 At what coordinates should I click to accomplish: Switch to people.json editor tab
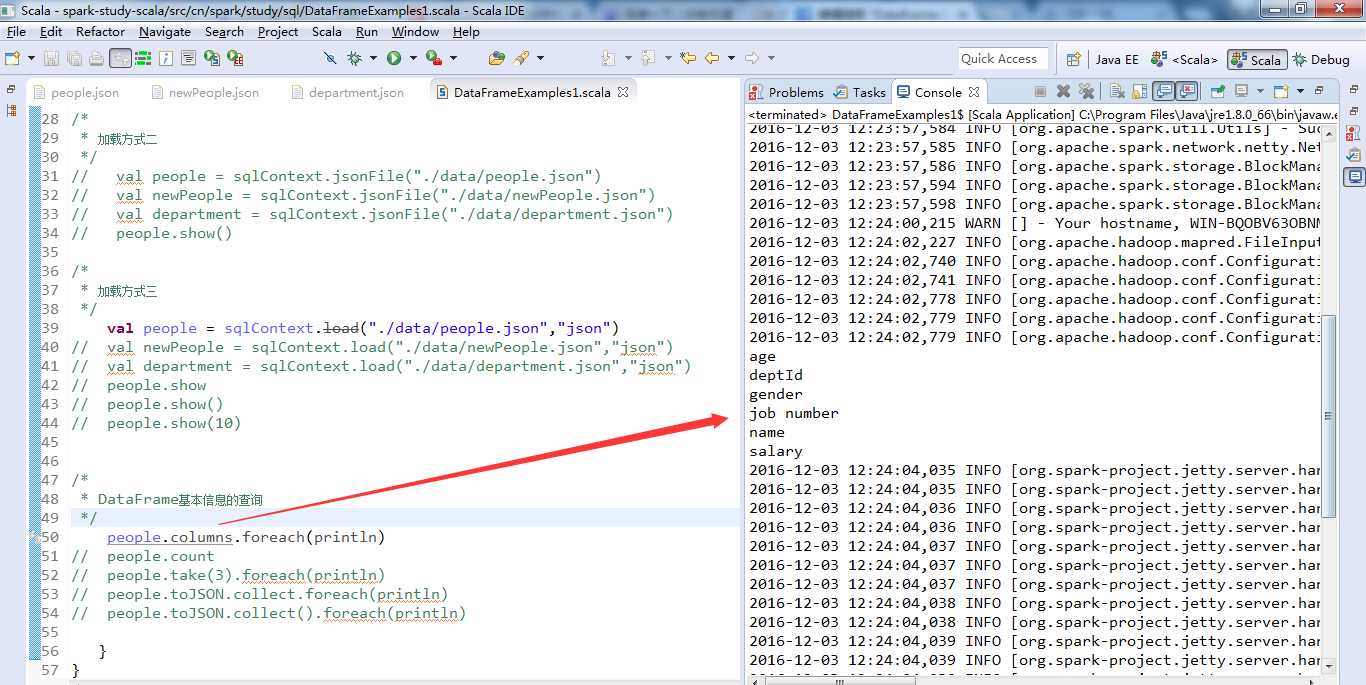point(76,92)
